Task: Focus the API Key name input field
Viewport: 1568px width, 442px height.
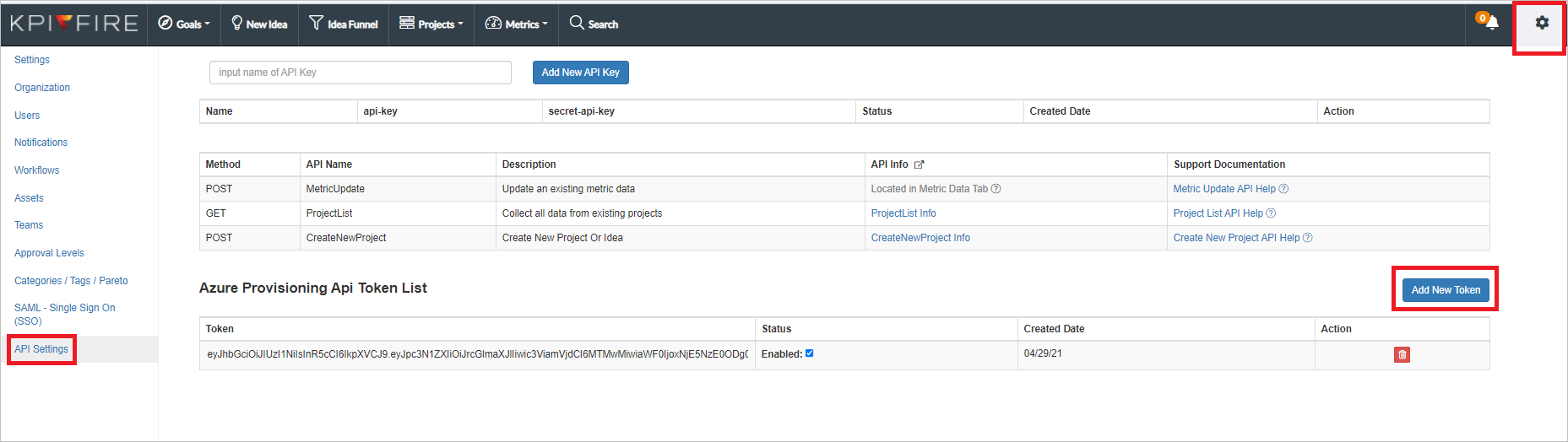Action: [x=361, y=73]
